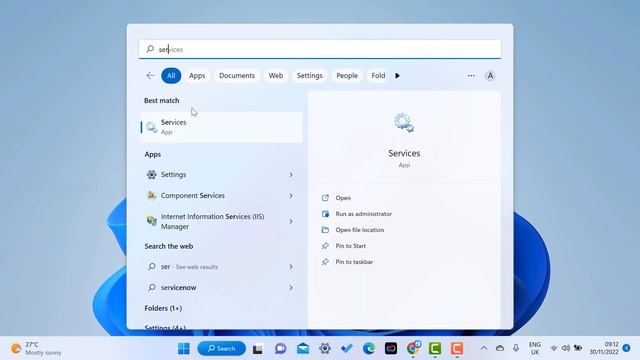Open the green Camtasia taskbar icon
The width and height of the screenshot is (640, 360).
[x=435, y=349]
